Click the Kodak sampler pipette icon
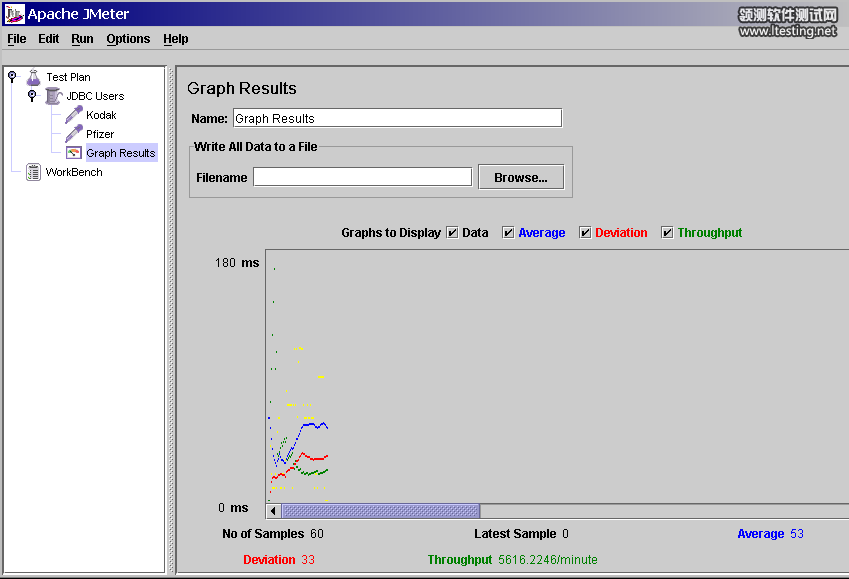Image resolution: width=849 pixels, height=579 pixels. (x=73, y=115)
